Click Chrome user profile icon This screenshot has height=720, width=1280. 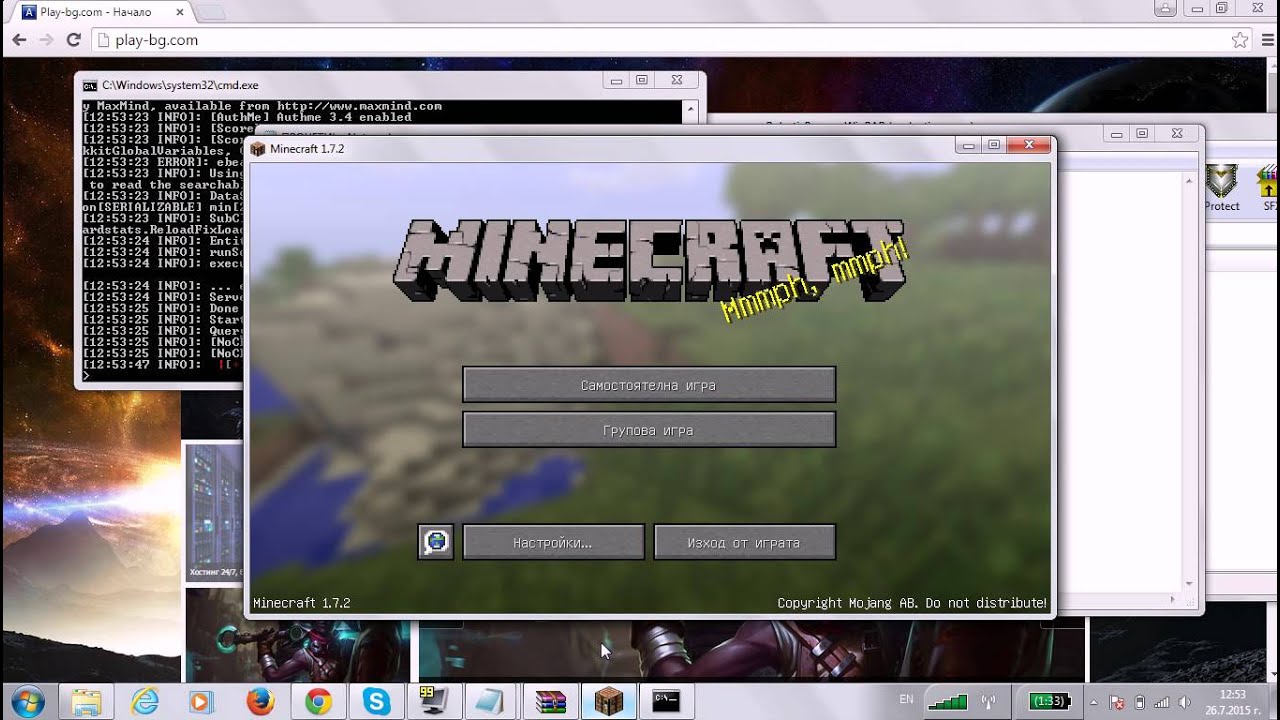pyautogui.click(x=1165, y=8)
